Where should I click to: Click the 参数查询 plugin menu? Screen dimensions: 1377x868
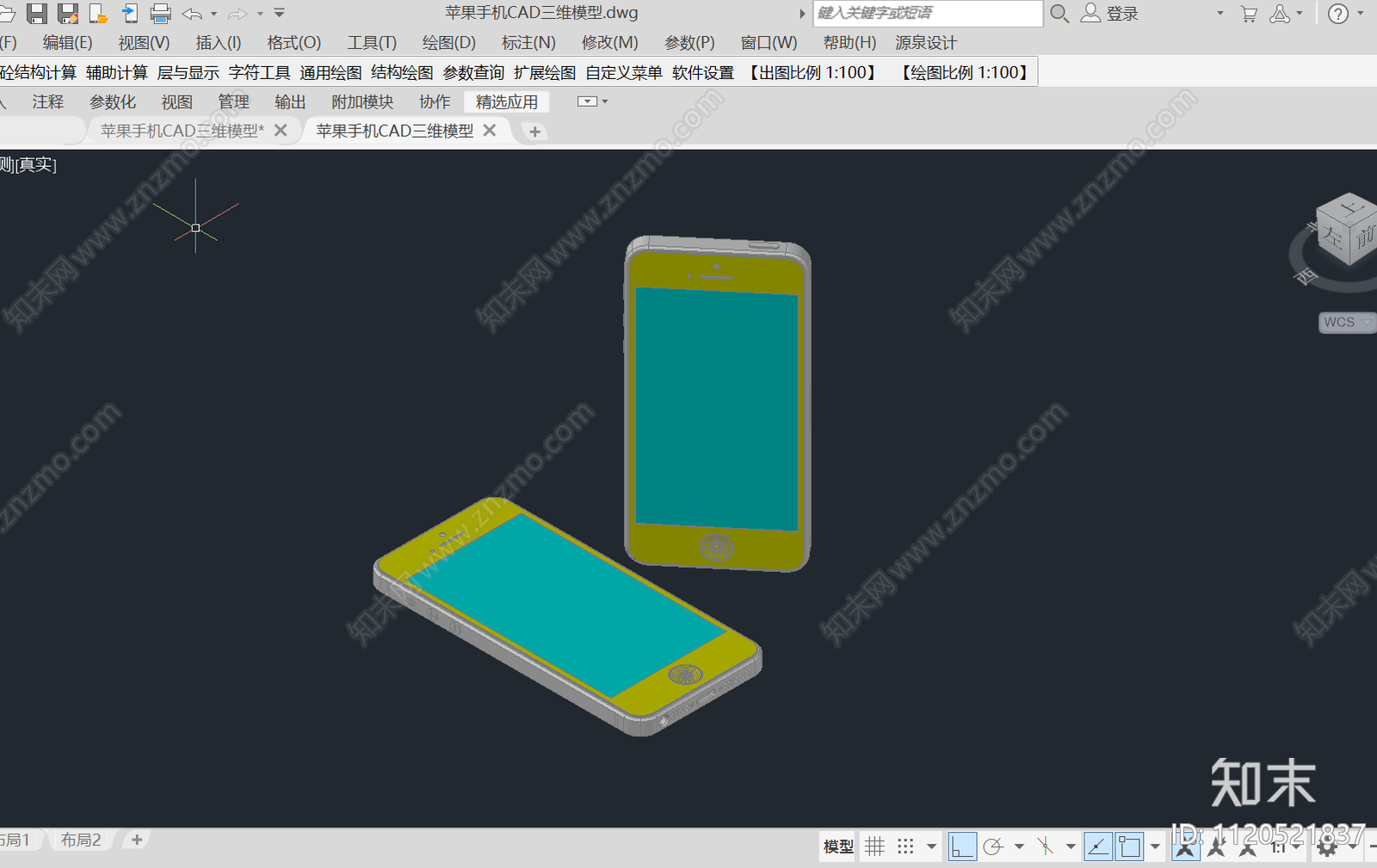(x=474, y=73)
